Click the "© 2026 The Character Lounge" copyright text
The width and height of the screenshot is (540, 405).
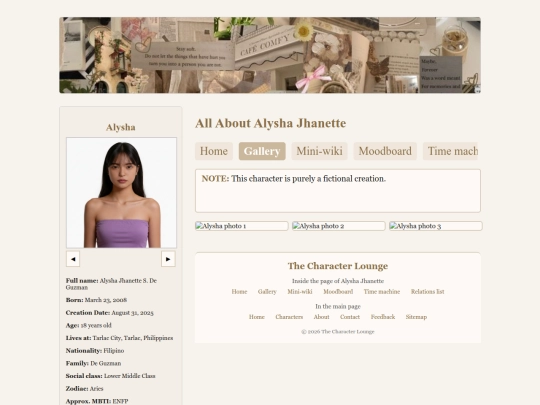tap(338, 332)
